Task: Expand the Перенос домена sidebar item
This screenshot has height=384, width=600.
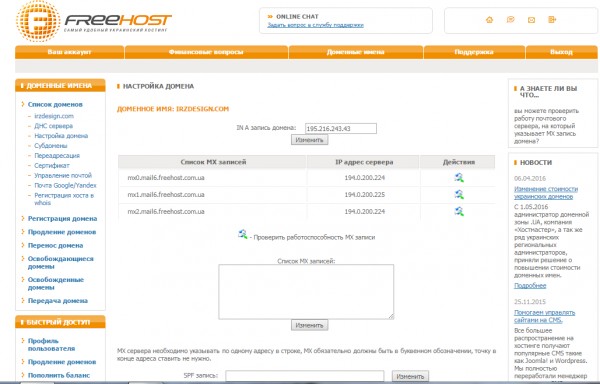Action: click(55, 246)
